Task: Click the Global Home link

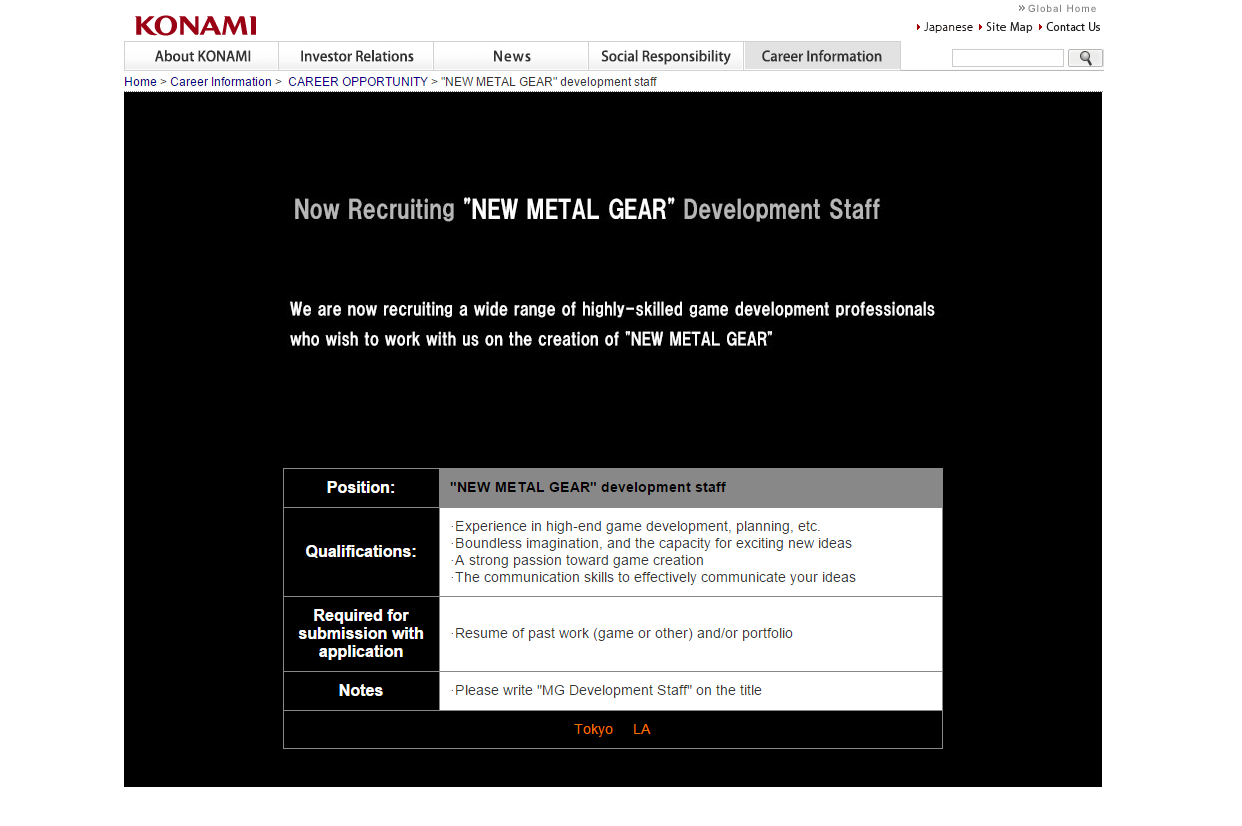Action: (1058, 9)
